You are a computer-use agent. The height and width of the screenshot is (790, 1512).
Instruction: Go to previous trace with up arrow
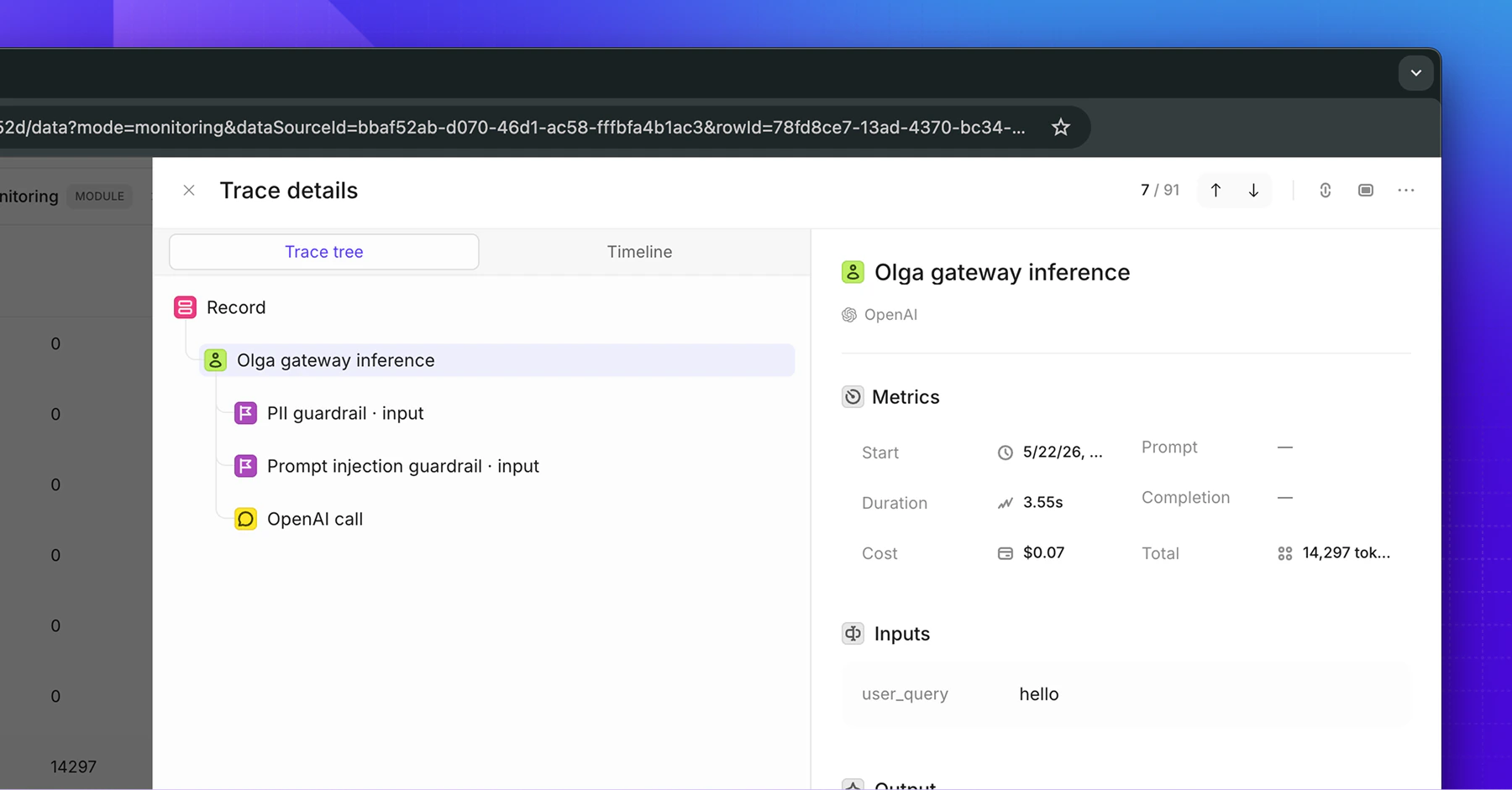point(1215,191)
